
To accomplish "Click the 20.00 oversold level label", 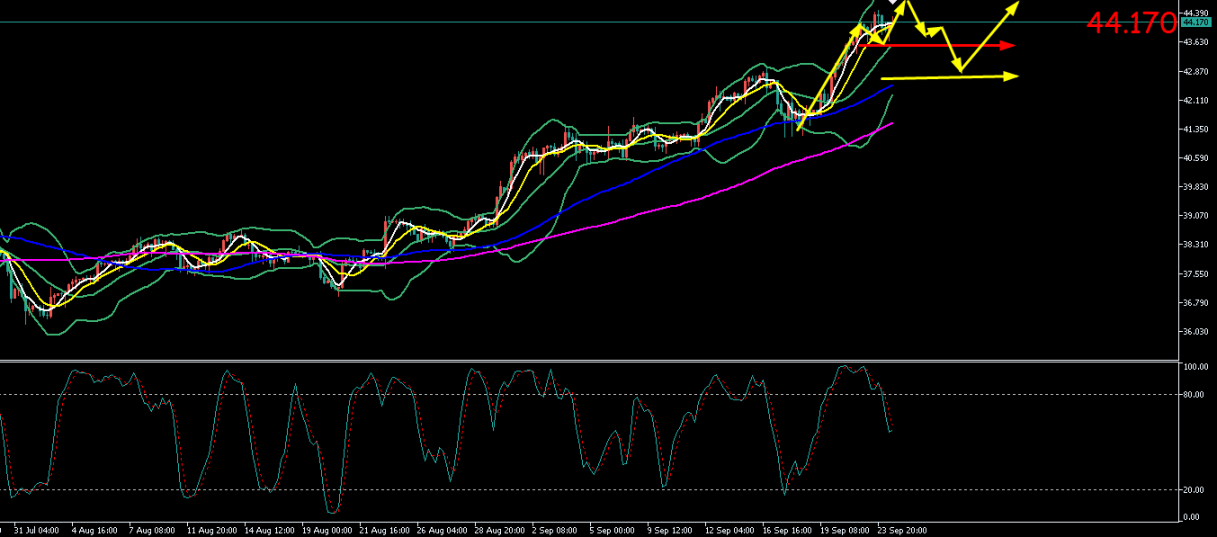I will (x=1194, y=490).
